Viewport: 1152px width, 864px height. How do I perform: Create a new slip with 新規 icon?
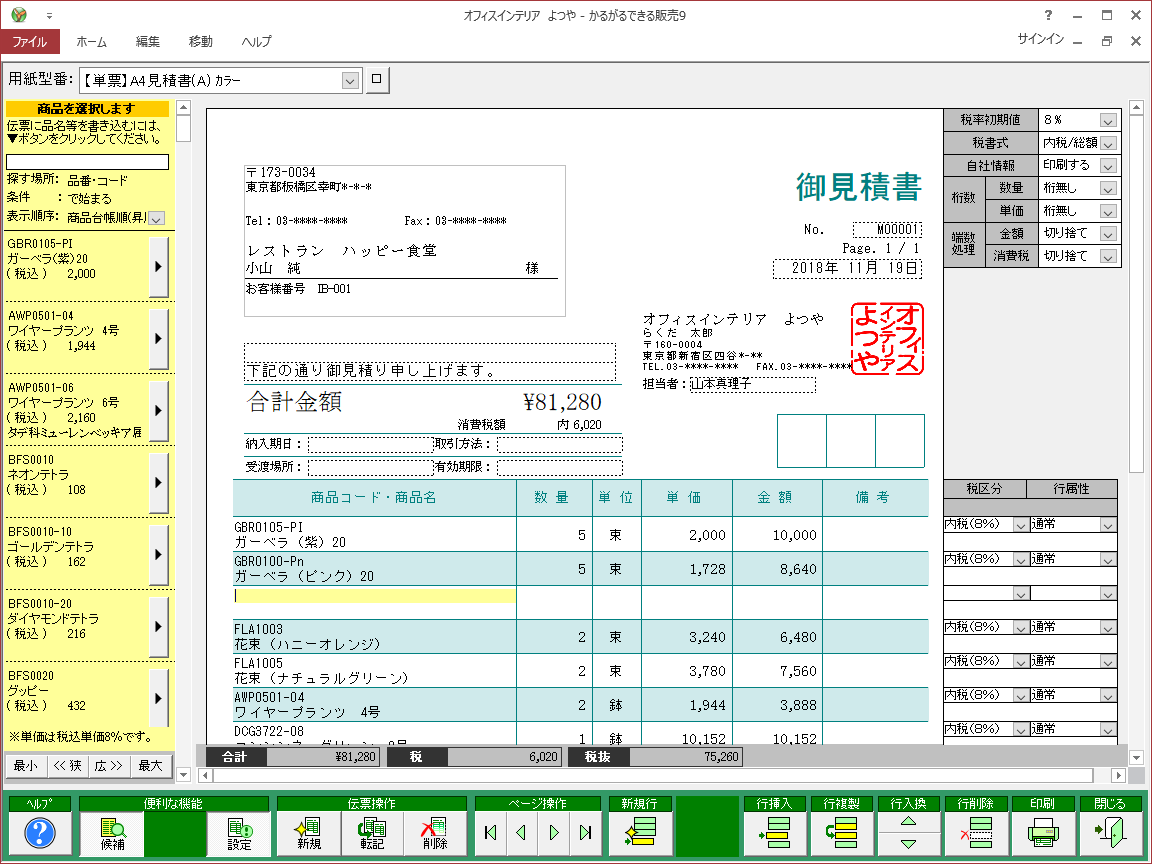[309, 833]
